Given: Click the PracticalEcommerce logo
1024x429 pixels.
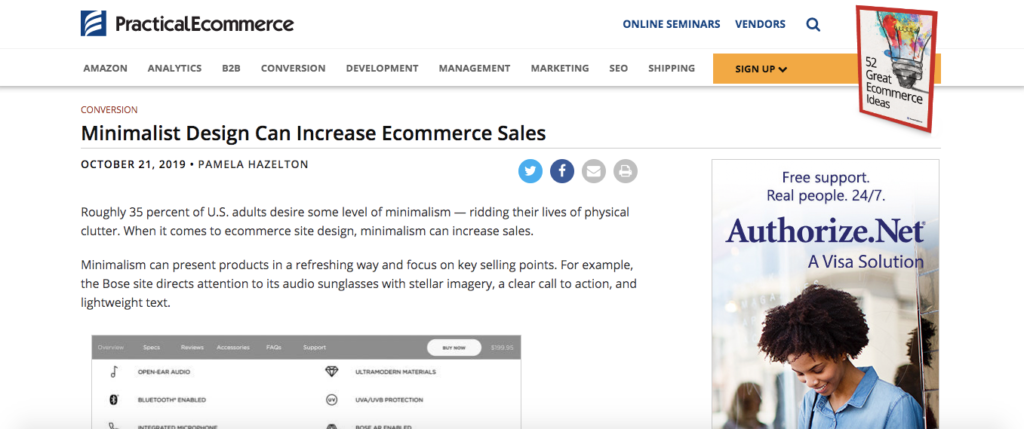Looking at the screenshot, I should (187, 24).
